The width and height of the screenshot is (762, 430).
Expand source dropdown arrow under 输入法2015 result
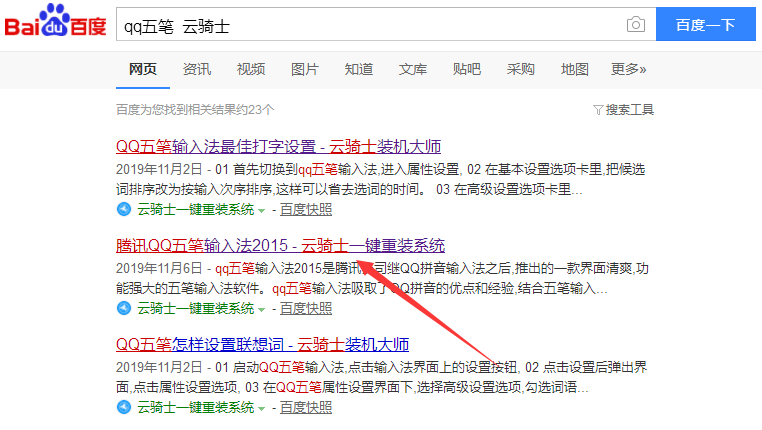pyautogui.click(x=261, y=310)
